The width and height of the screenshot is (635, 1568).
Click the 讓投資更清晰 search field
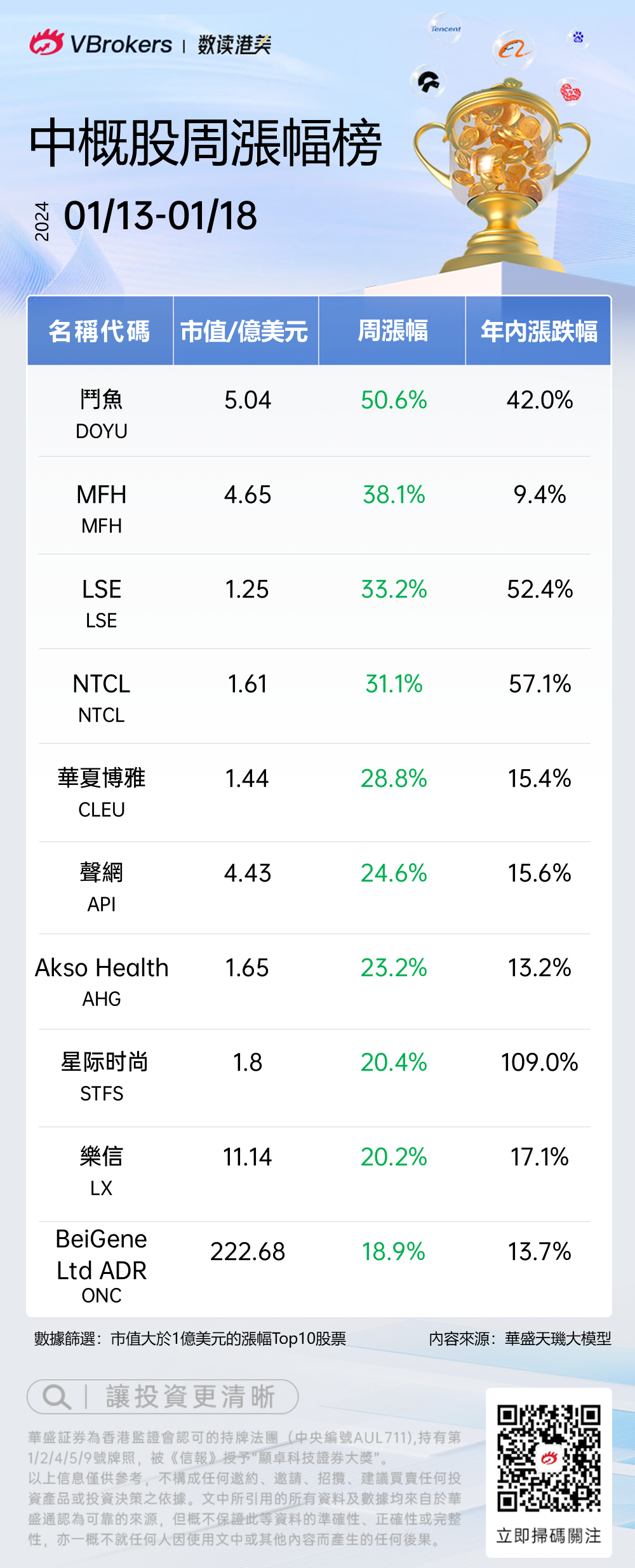[190, 1397]
